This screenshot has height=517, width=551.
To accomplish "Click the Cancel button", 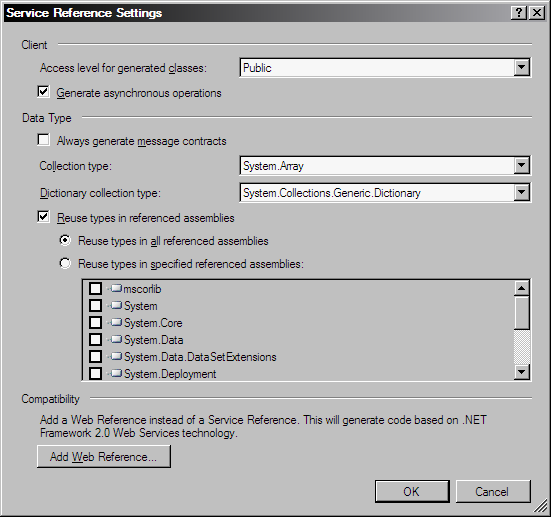I will pos(493,491).
